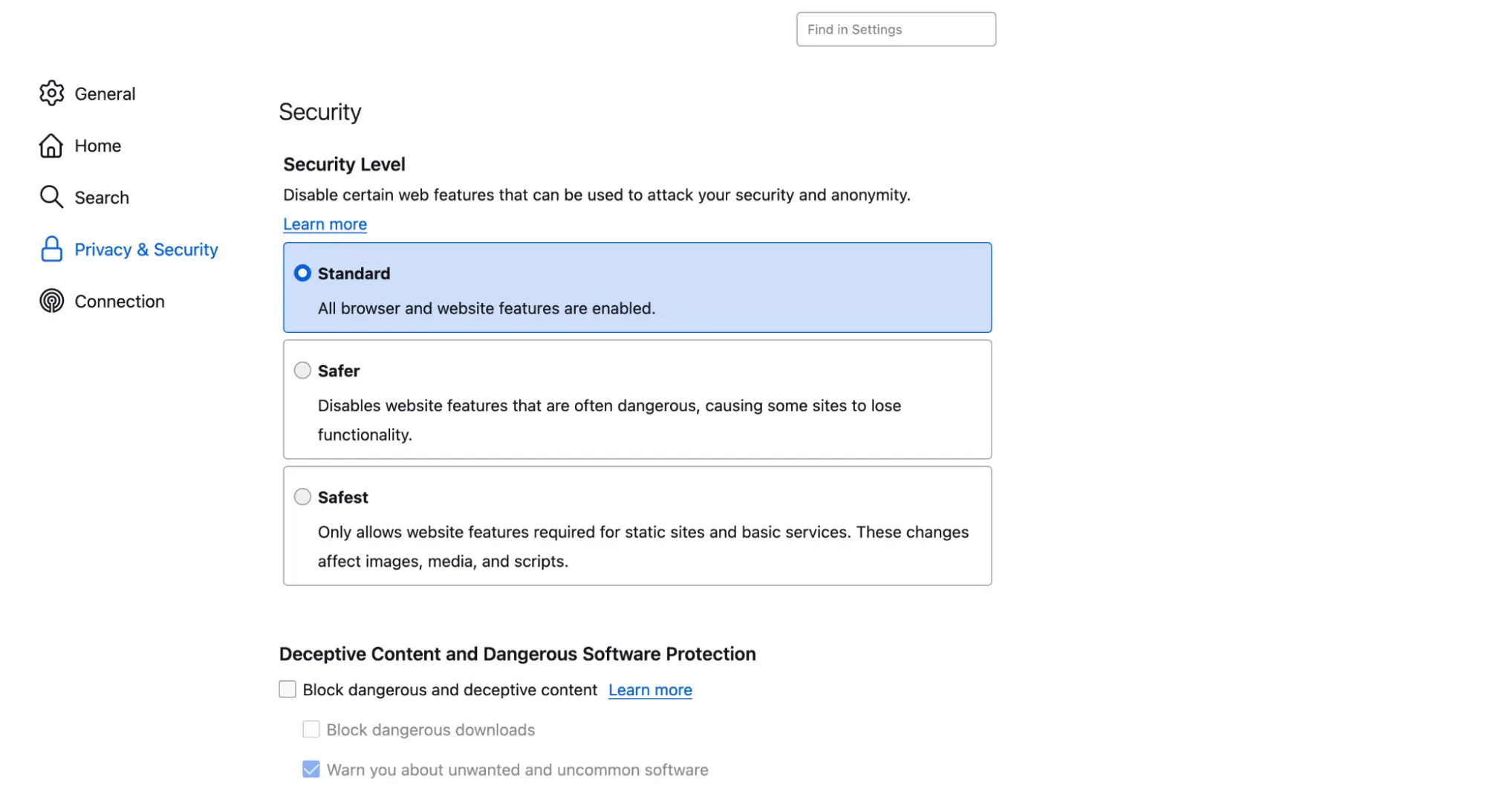Click the Search magnifier icon
The height and width of the screenshot is (812, 1485).
pos(51,197)
